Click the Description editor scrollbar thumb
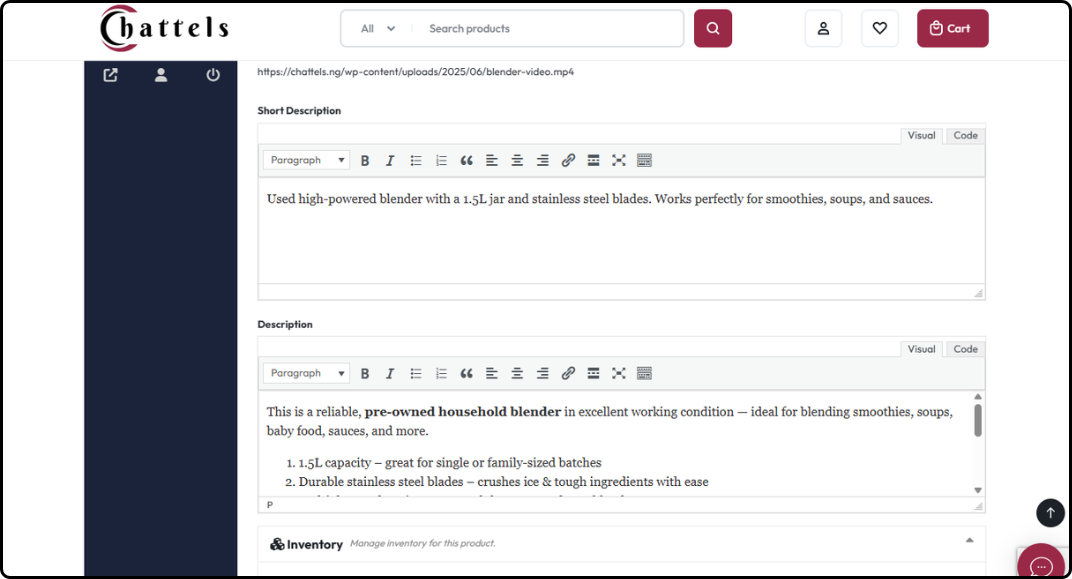The width and height of the screenshot is (1072, 579). click(x=978, y=420)
